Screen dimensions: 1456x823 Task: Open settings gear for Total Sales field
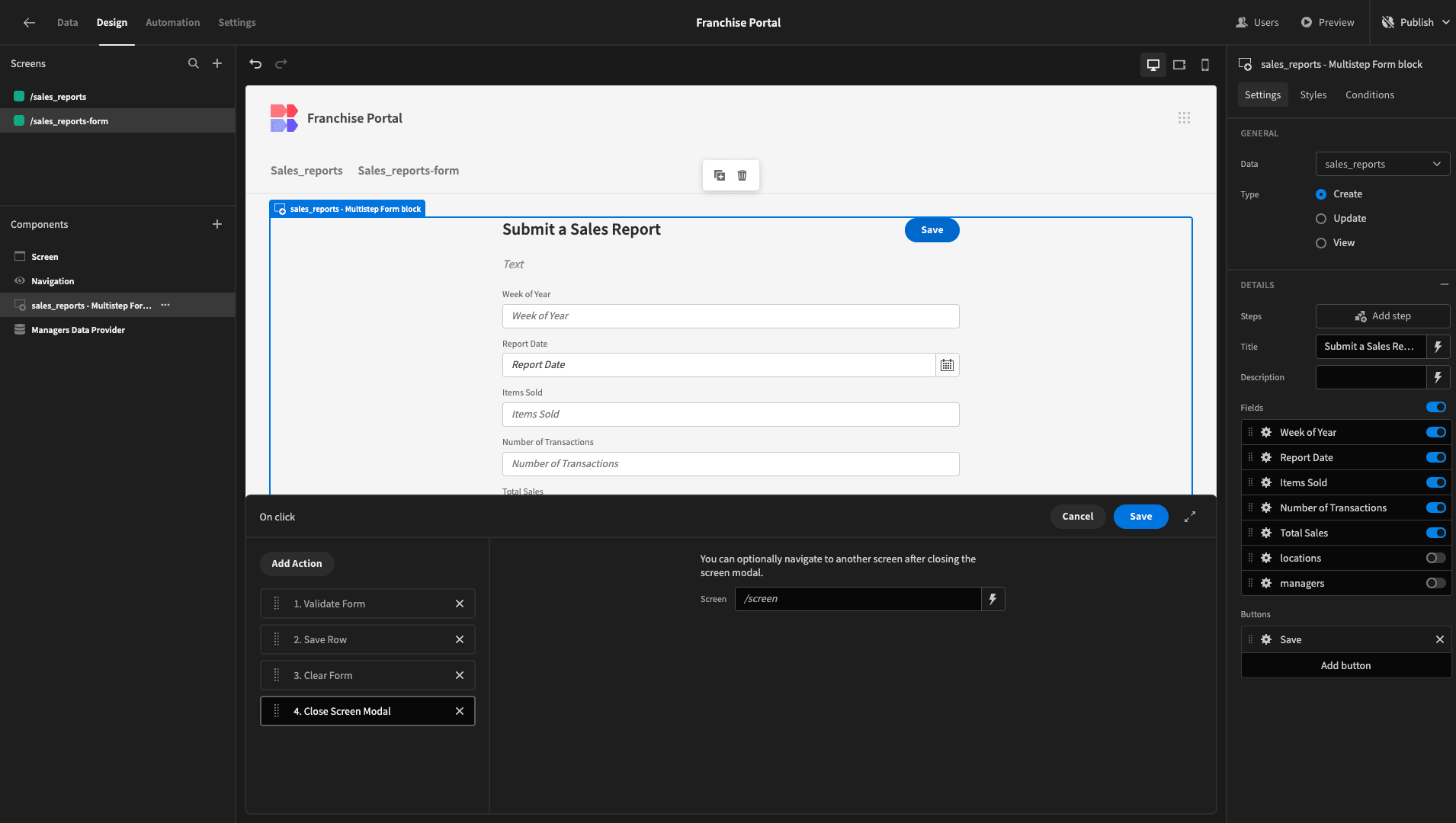tap(1266, 533)
